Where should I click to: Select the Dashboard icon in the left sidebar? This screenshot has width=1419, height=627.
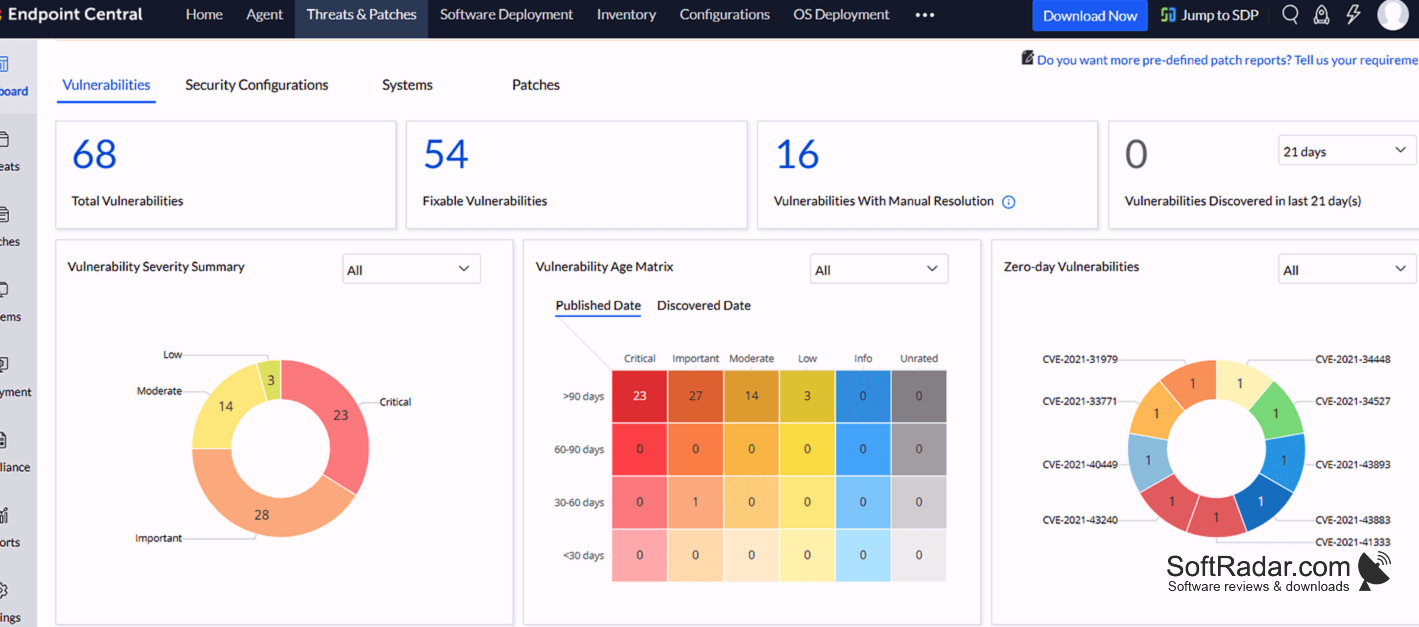[3, 65]
